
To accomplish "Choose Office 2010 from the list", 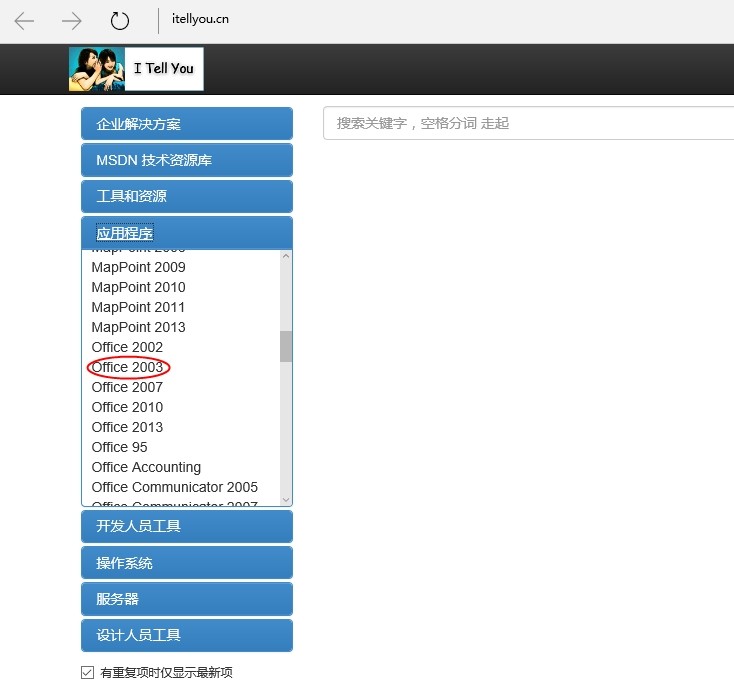I will click(127, 407).
